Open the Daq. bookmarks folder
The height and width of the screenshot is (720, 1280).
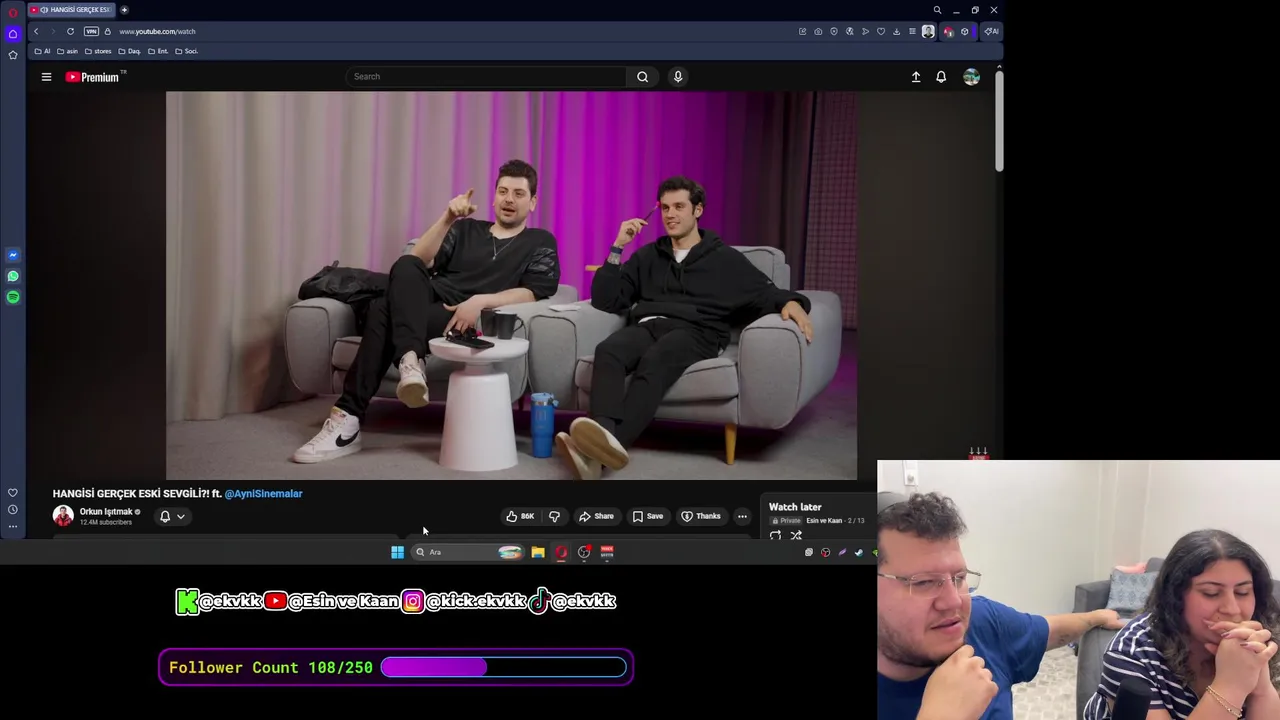click(x=130, y=51)
